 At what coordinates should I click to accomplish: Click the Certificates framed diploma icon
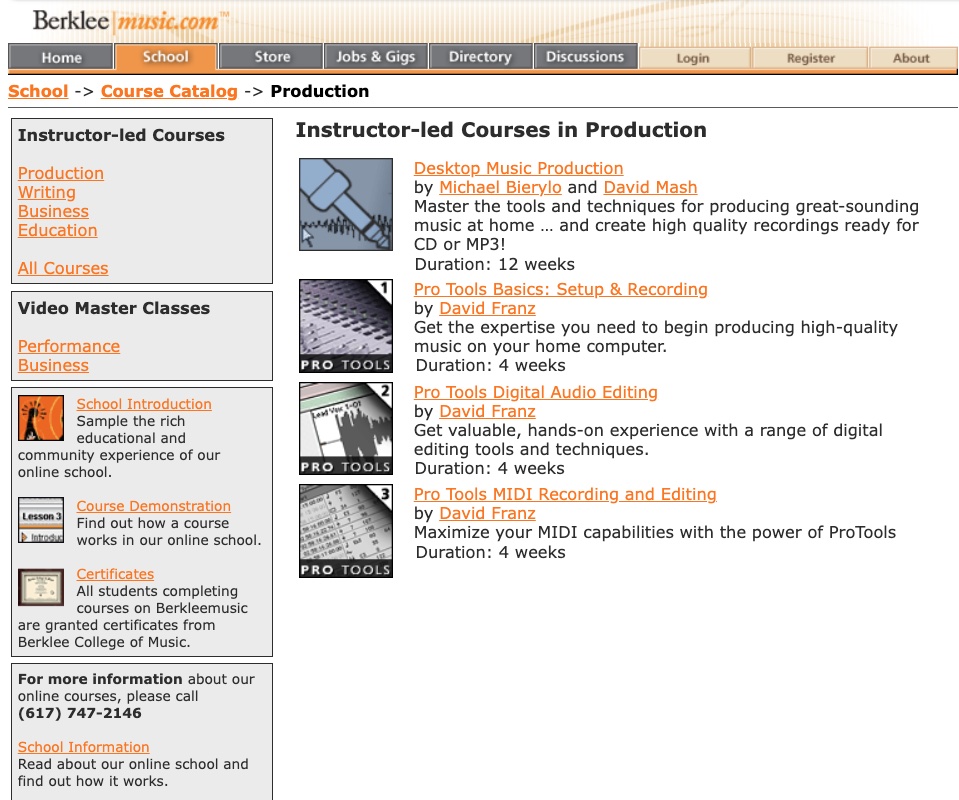[41, 587]
